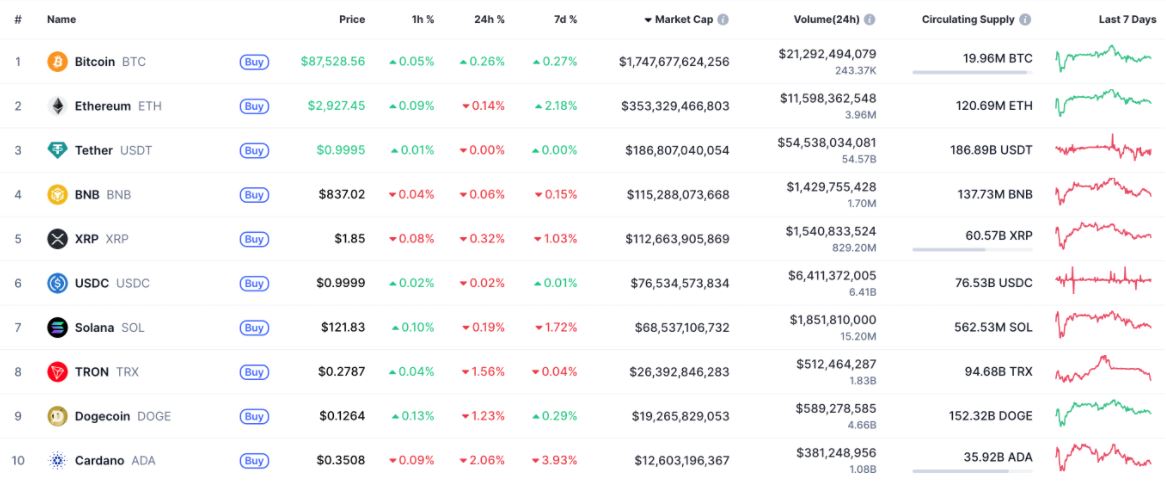Click the Tether logo icon

pos(58,150)
